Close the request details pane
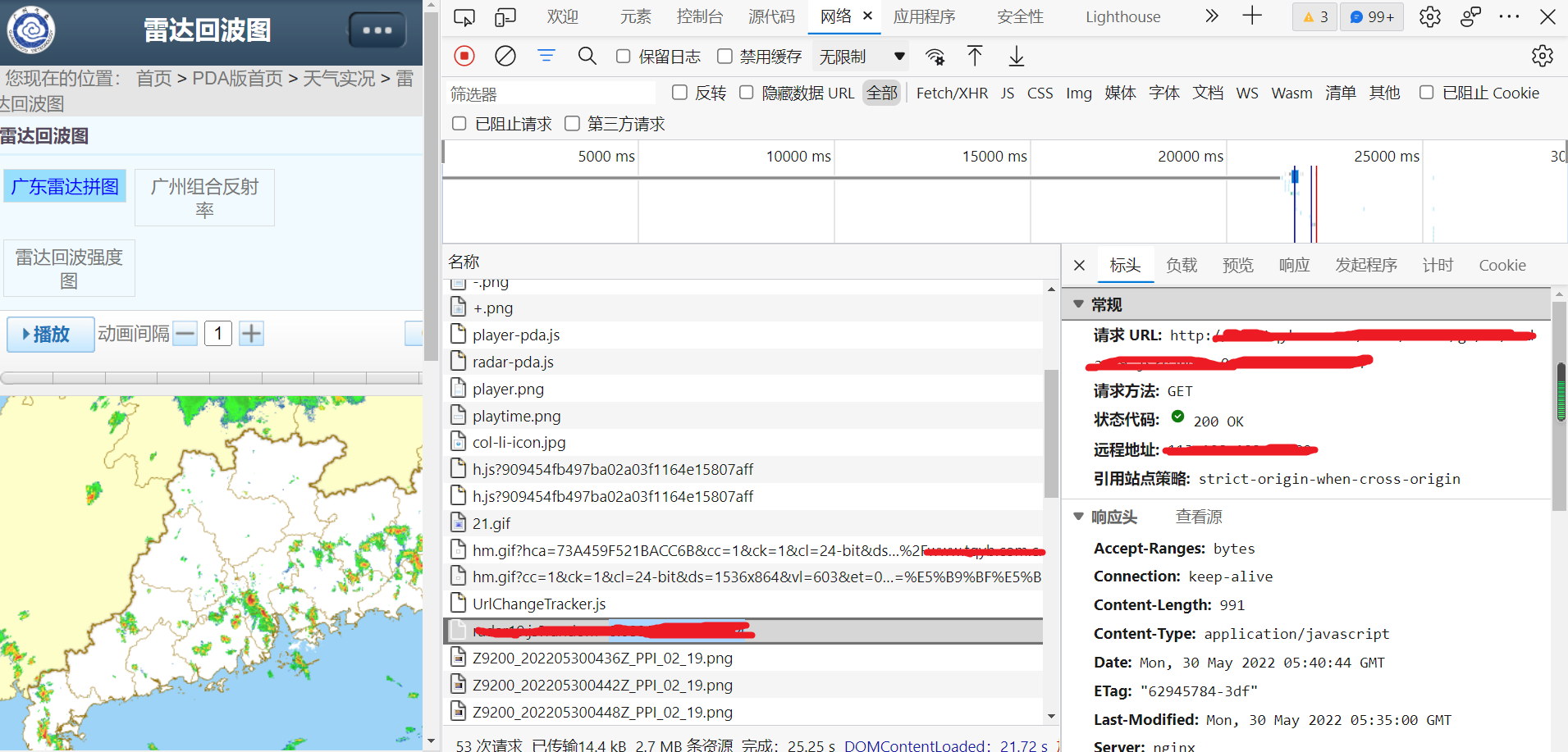1568x752 pixels. pyautogui.click(x=1080, y=265)
